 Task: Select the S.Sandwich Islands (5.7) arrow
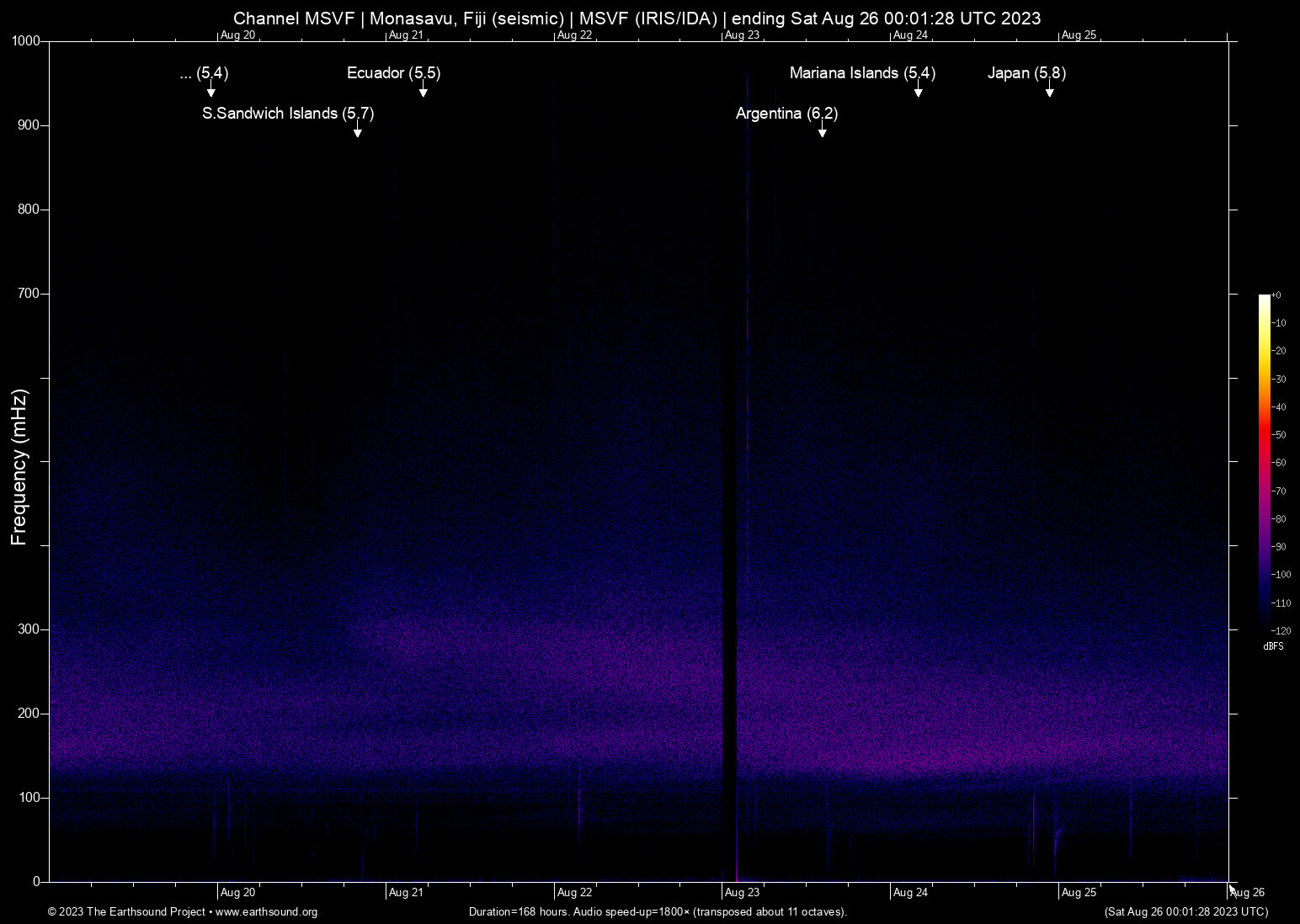tap(357, 131)
